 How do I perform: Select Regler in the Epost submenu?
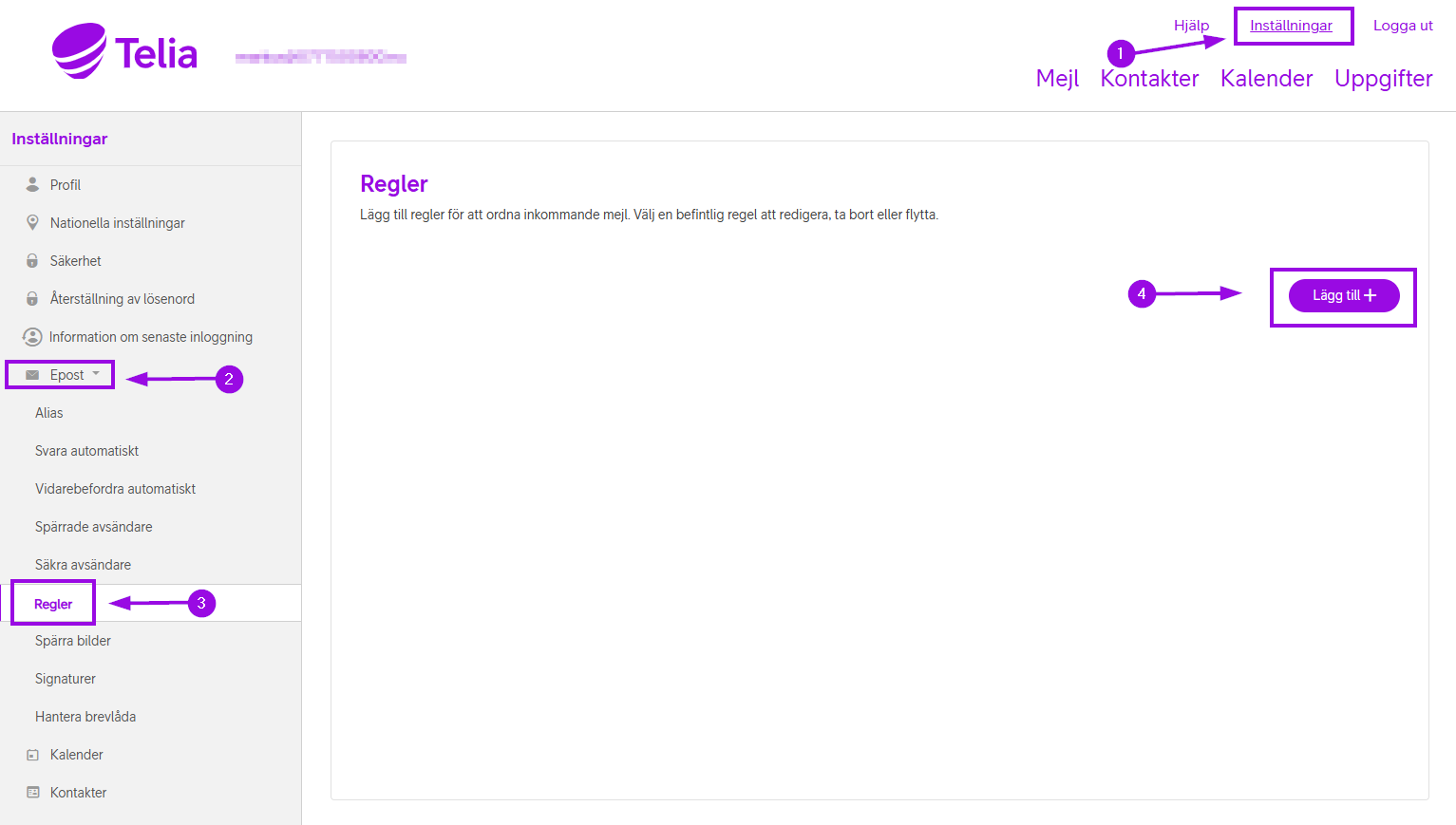[53, 604]
